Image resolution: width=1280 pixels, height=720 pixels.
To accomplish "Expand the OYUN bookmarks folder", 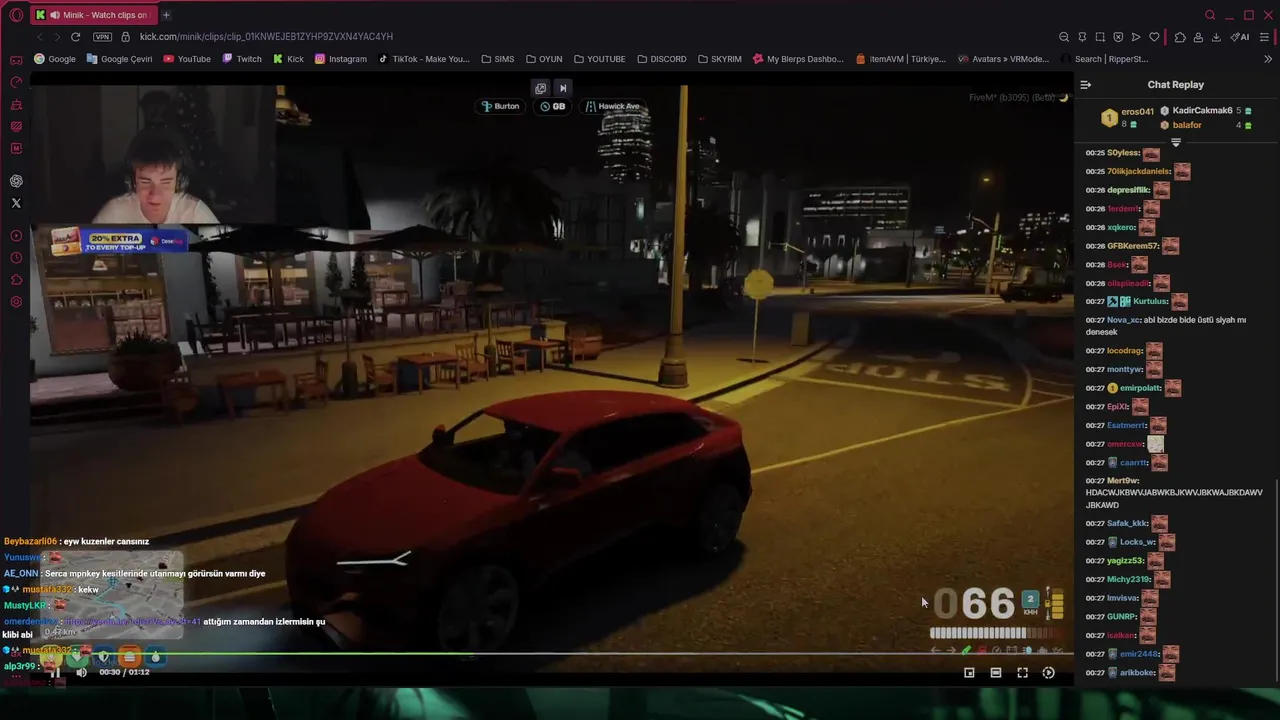I will pyautogui.click(x=544, y=59).
